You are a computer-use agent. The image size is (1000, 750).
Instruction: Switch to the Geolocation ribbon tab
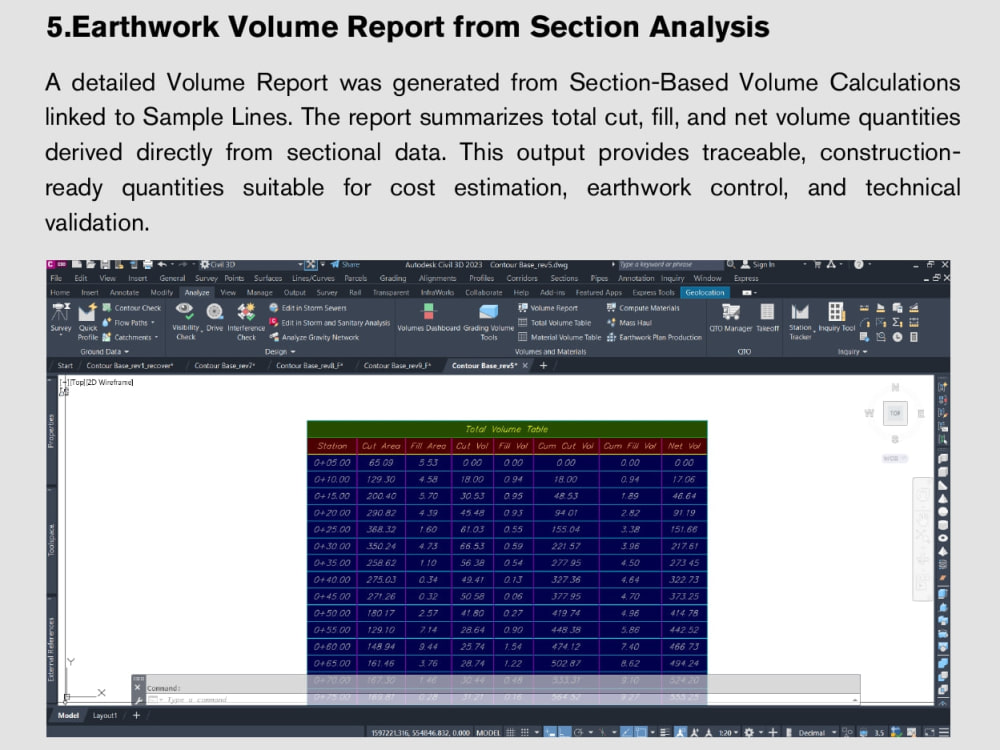(705, 292)
